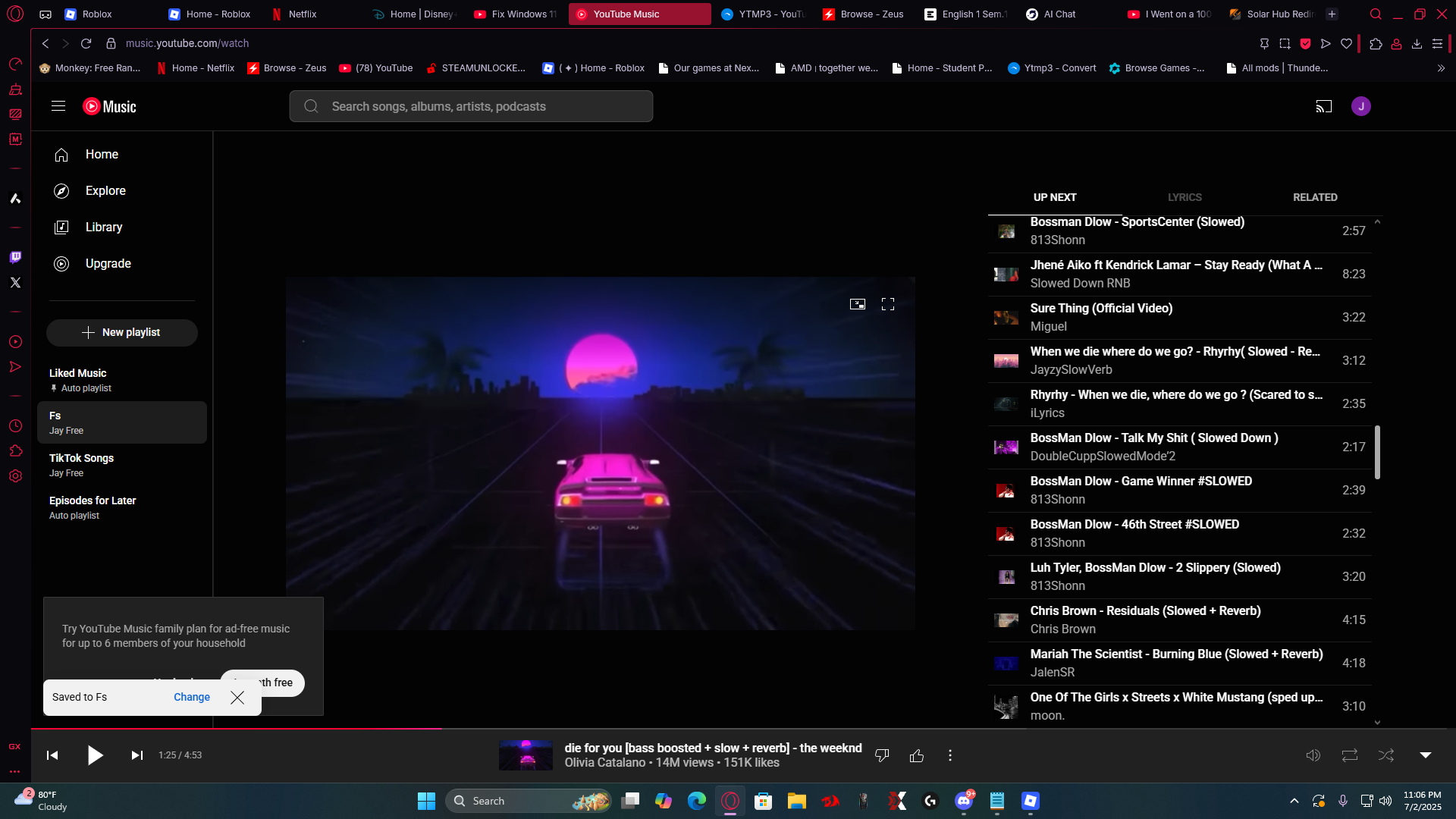Click the Search songs, albums, artists field
Screen dimensions: 1456x819
(471, 106)
